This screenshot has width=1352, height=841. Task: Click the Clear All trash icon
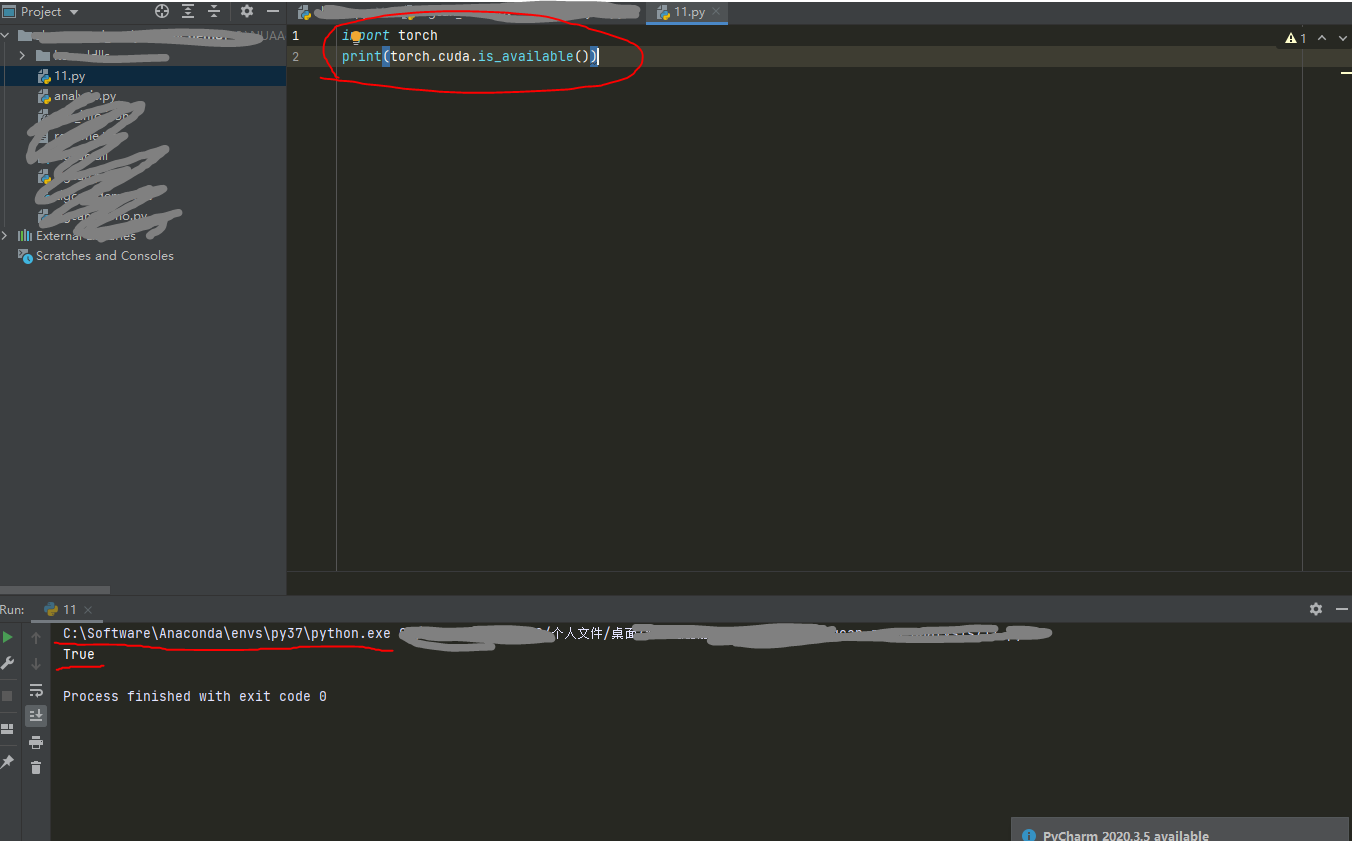36,767
